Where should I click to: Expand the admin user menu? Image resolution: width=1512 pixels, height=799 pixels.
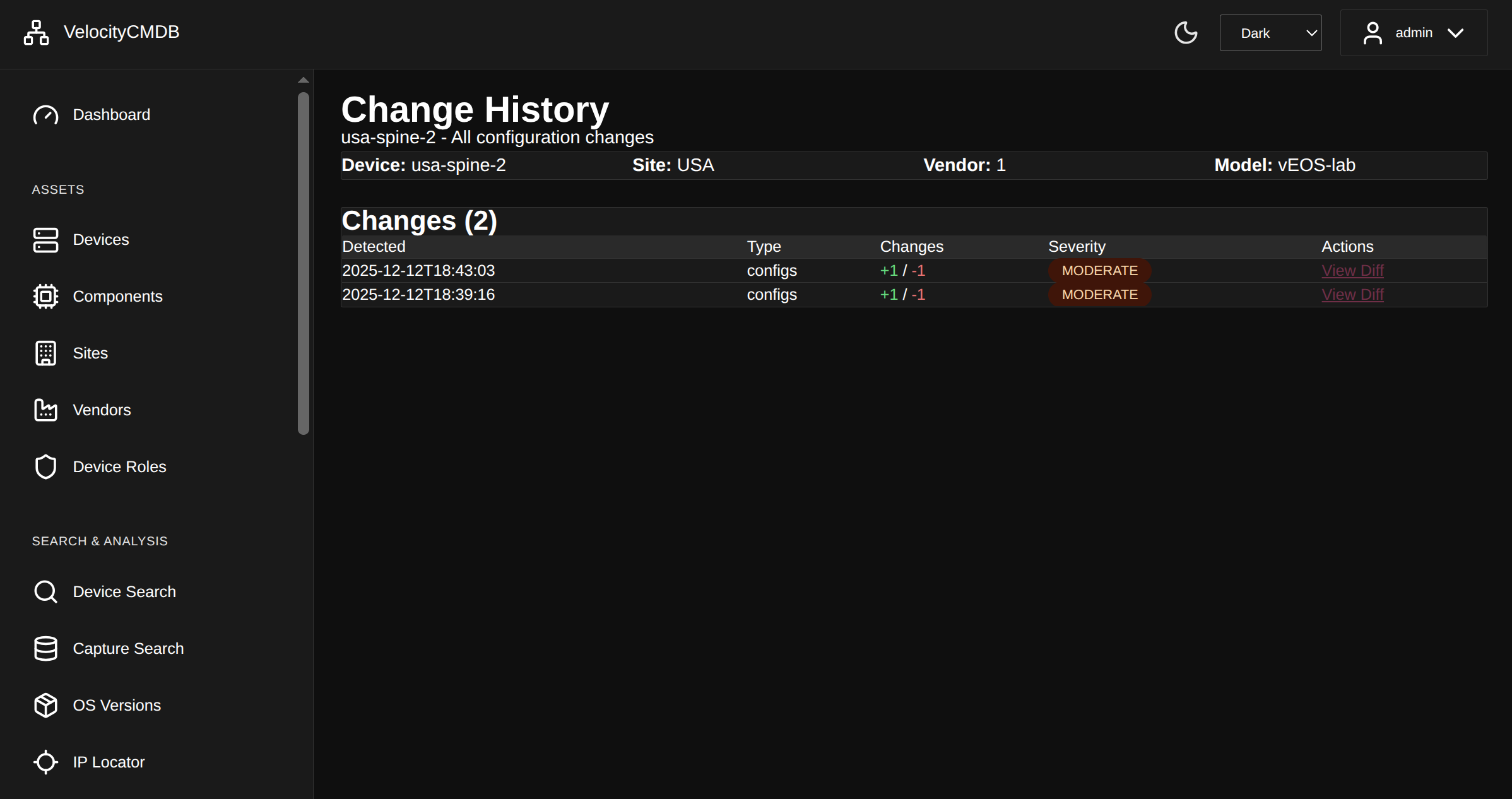coord(1414,33)
